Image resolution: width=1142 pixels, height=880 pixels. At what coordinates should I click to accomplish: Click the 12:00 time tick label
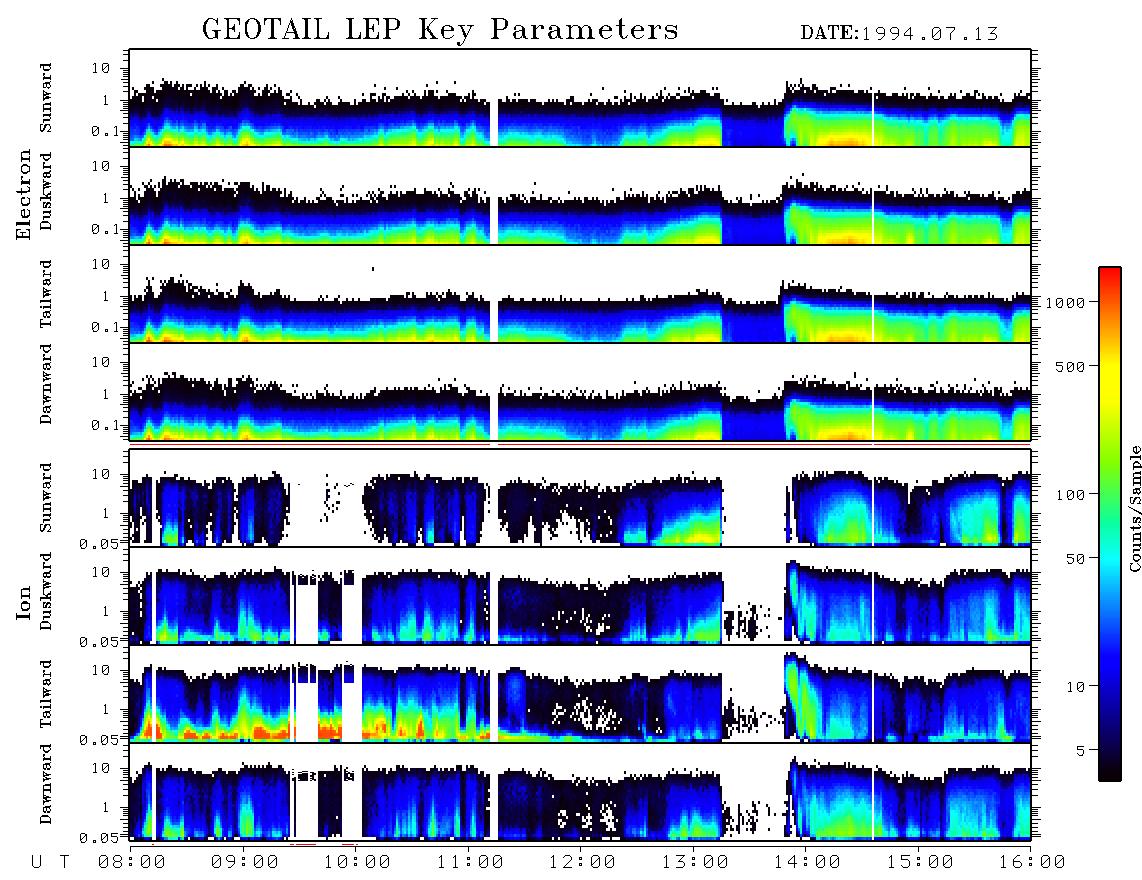point(582,863)
